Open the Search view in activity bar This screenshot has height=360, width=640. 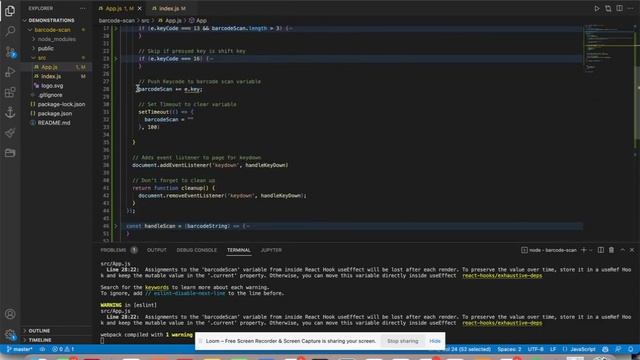tap(10, 31)
